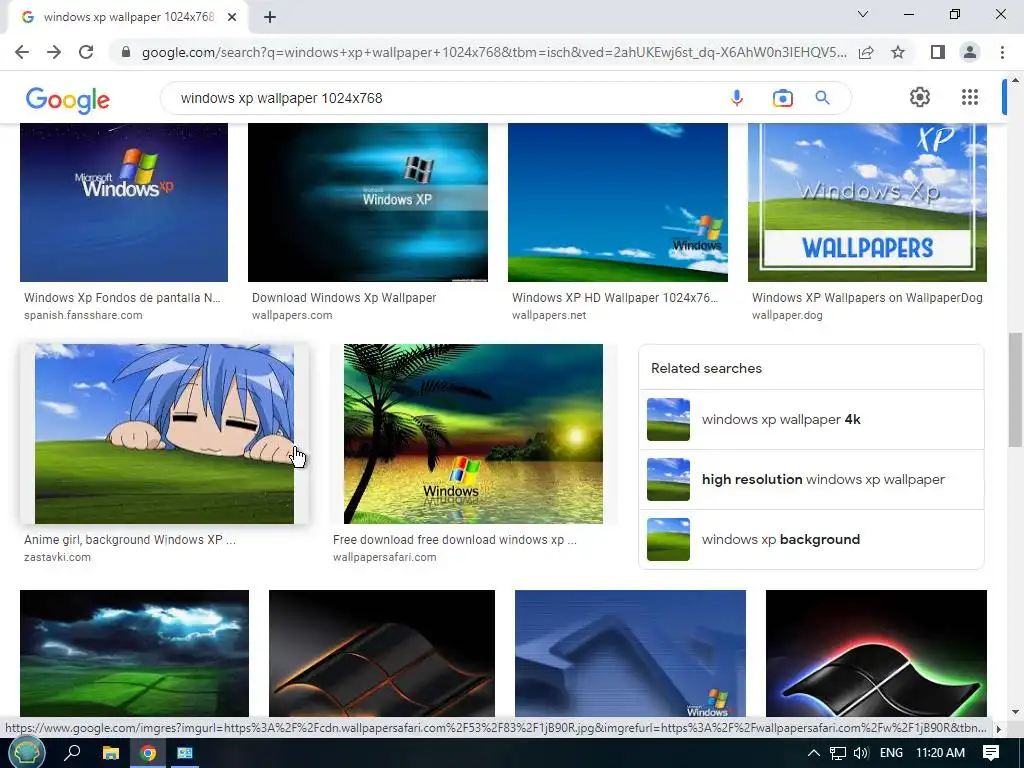Open 'Anime girl, background Windows XP' title

click(x=130, y=540)
